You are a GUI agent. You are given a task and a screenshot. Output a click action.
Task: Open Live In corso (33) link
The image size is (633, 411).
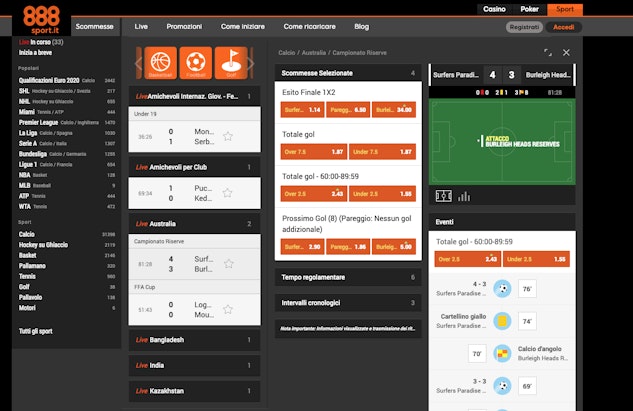(x=41, y=42)
